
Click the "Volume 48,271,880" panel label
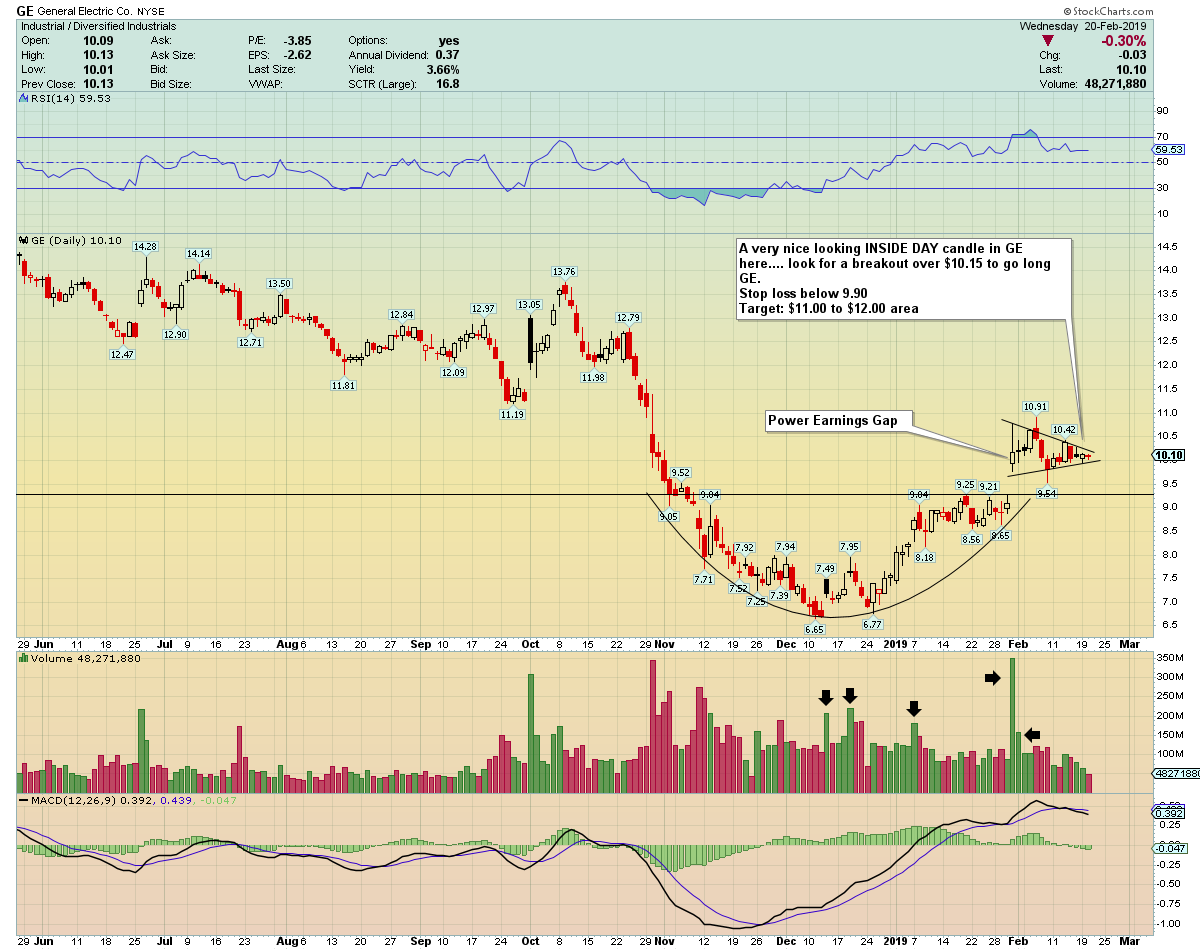coord(80,658)
